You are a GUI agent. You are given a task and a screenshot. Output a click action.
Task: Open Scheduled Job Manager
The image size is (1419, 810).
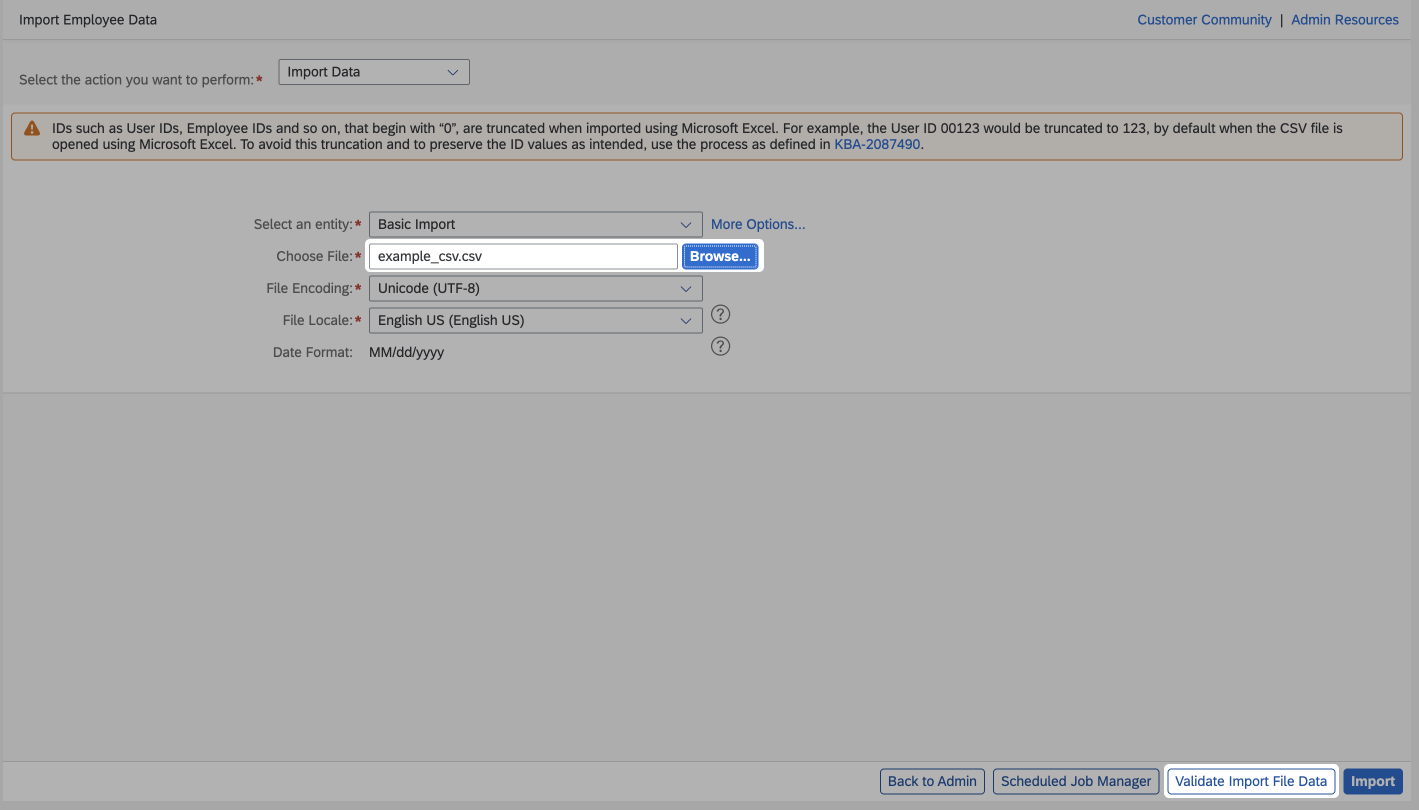1076,781
